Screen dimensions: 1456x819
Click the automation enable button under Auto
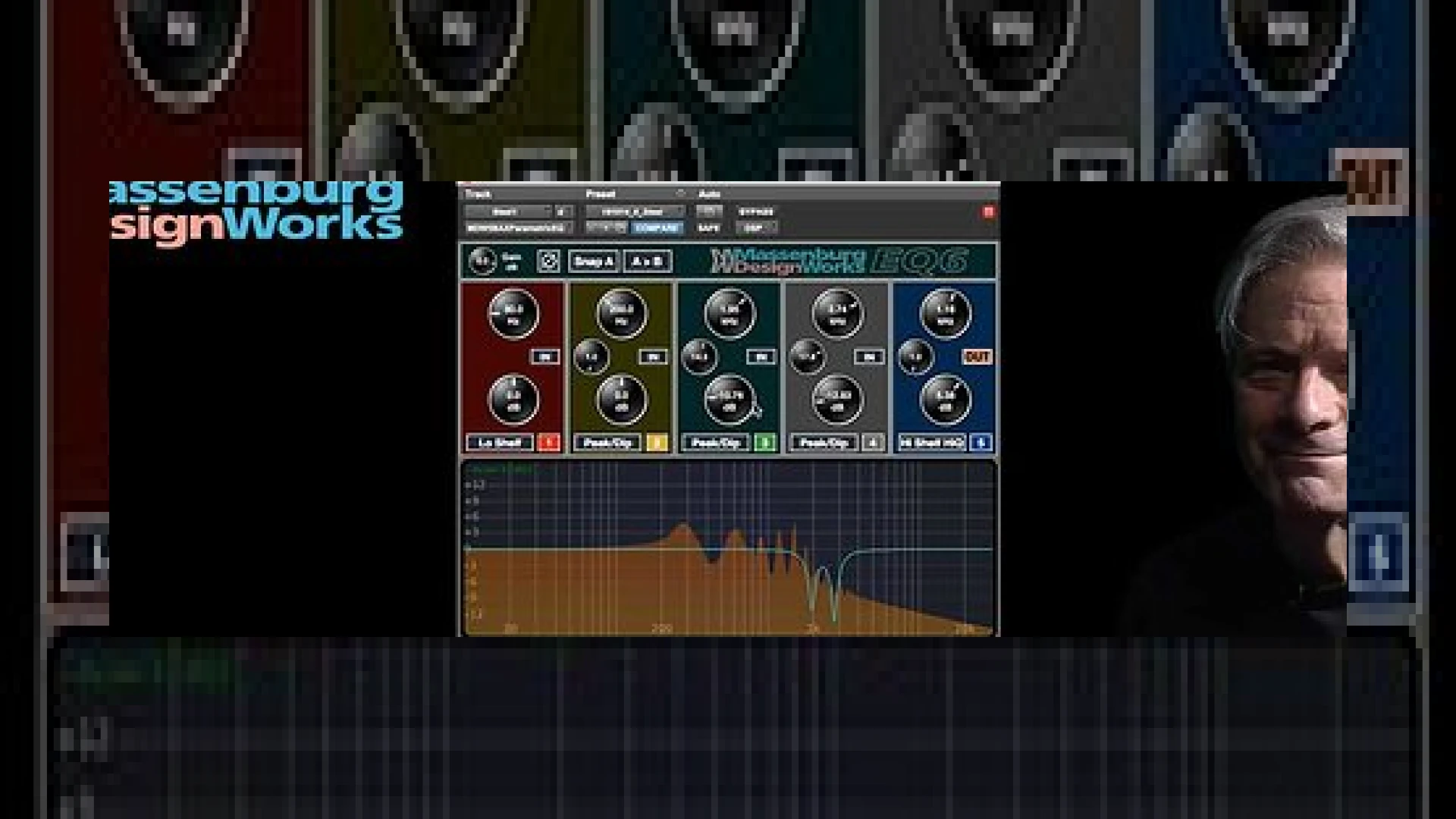(709, 211)
